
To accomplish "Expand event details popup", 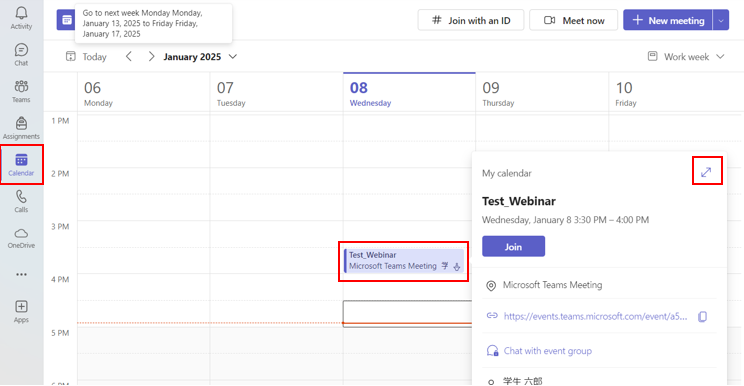I will [707, 171].
